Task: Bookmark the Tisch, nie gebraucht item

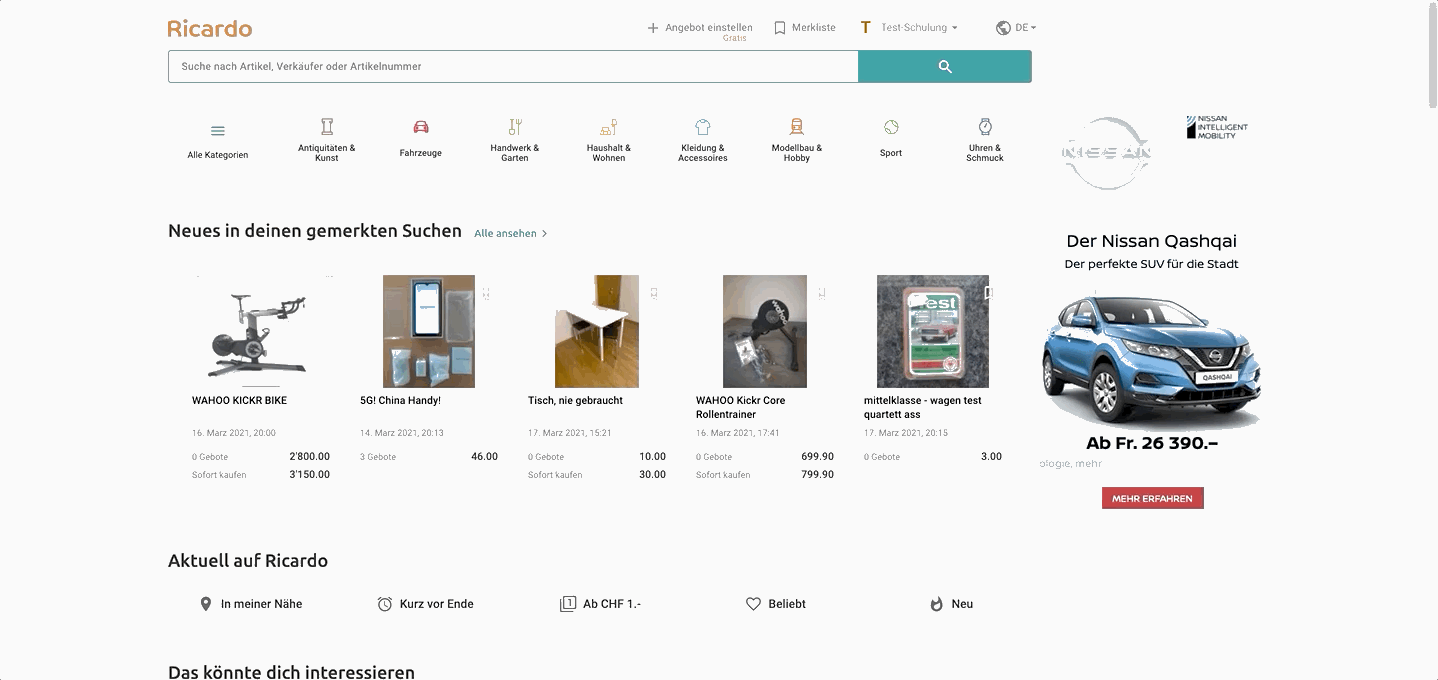Action: pyautogui.click(x=653, y=293)
